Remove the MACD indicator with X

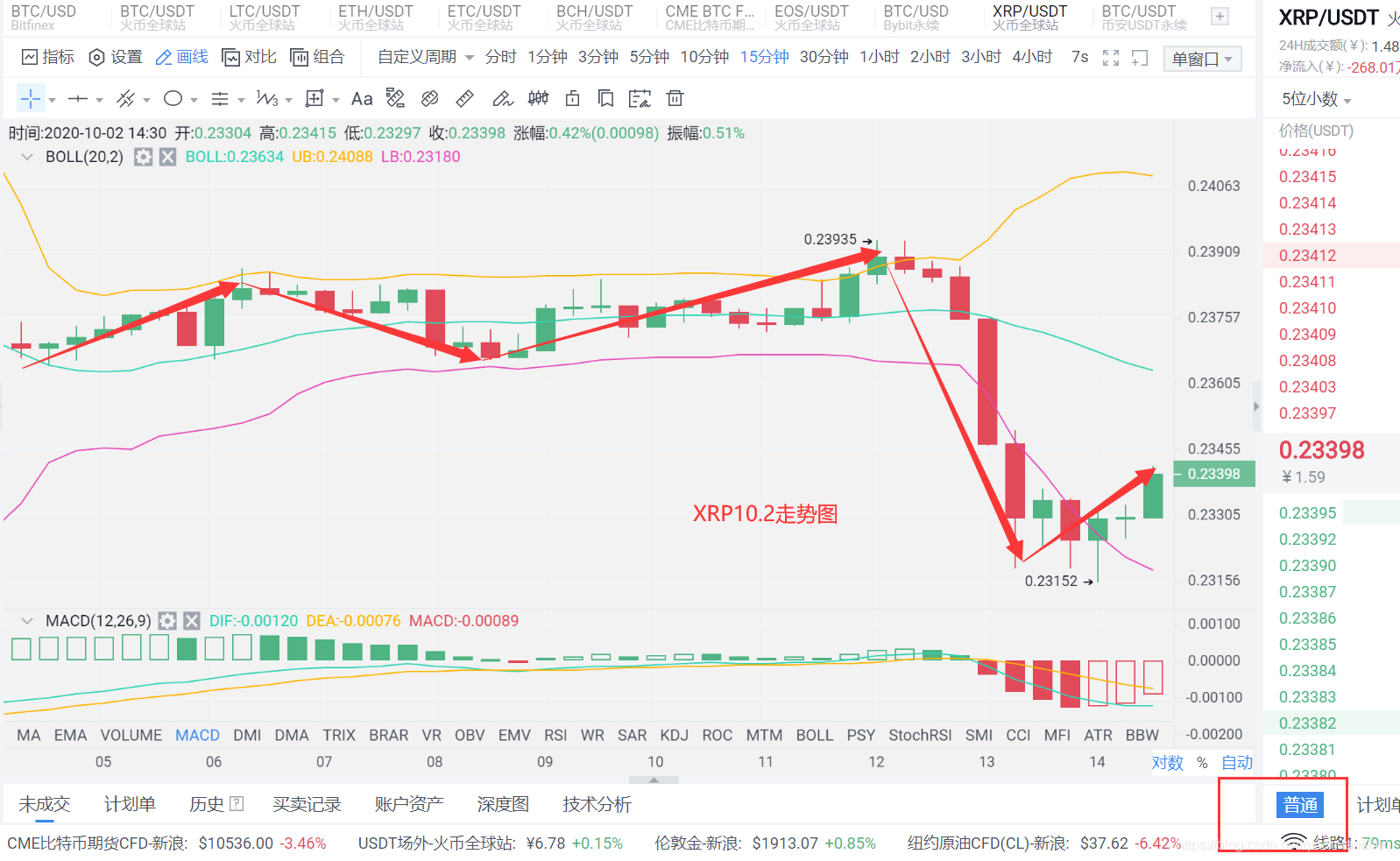click(x=192, y=621)
